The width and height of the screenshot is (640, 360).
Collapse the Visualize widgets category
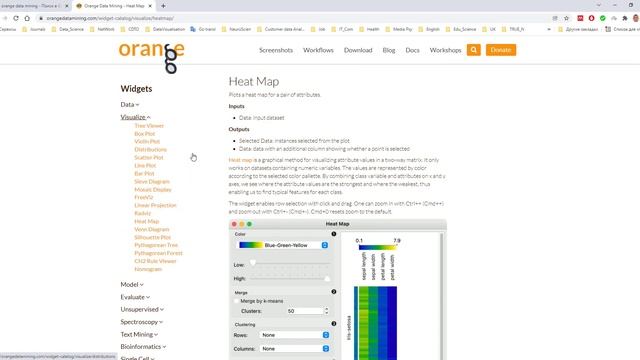tap(136, 117)
